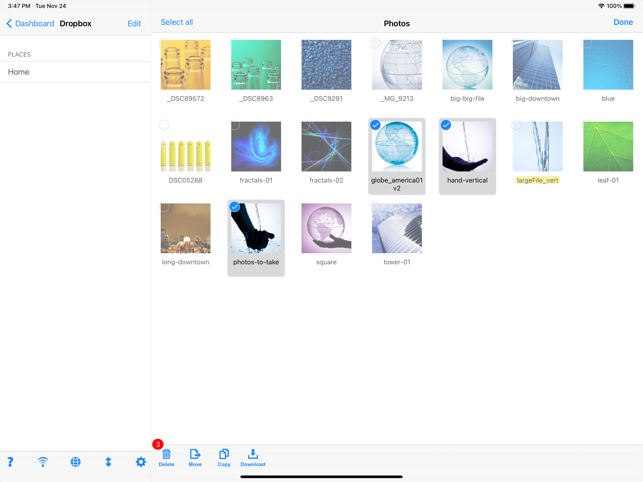Uncheck the hand-vertical photo selection
643x482 pixels.
coord(446,125)
